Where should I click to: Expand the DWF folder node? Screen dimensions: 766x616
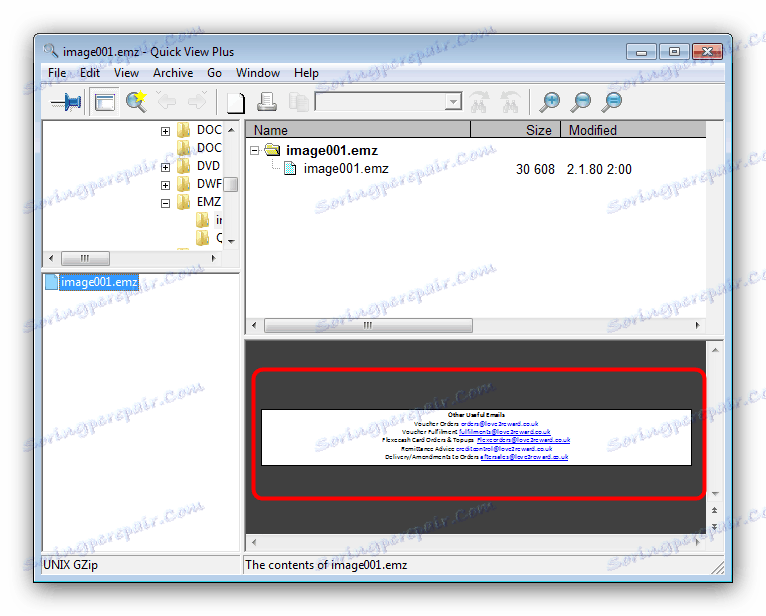166,185
